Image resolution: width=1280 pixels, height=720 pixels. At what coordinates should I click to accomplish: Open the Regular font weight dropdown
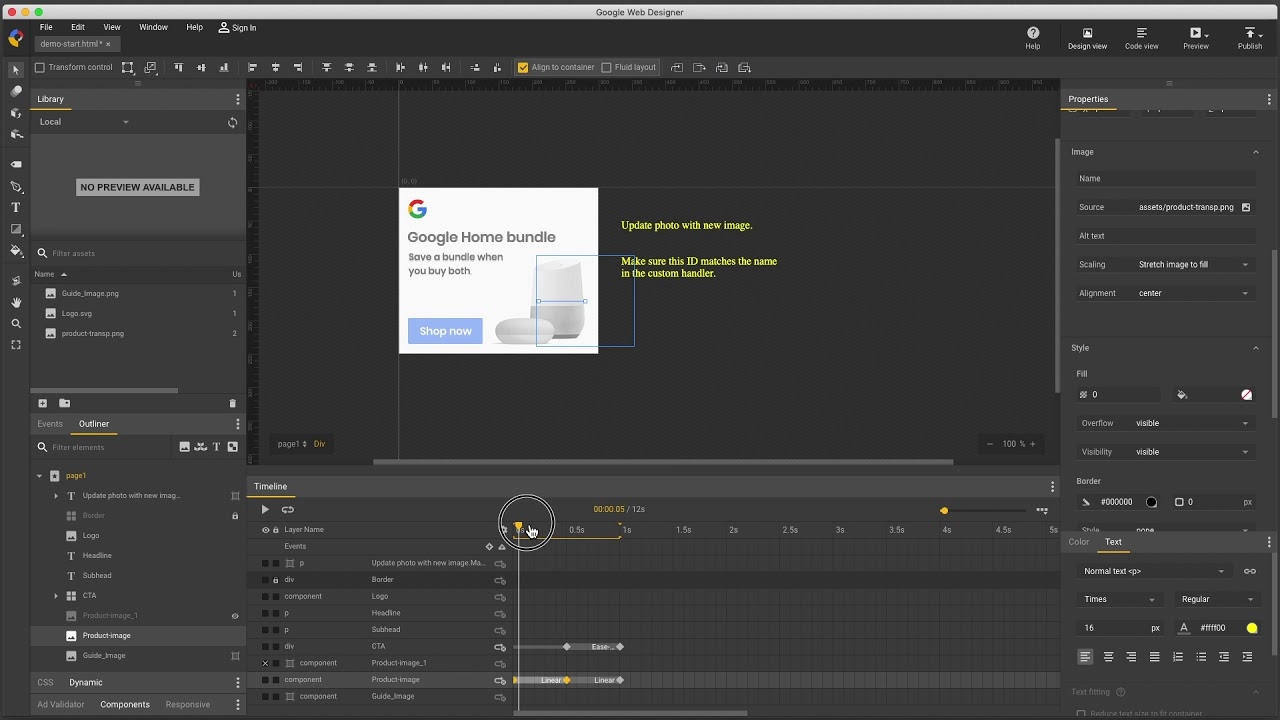[x=1218, y=599]
